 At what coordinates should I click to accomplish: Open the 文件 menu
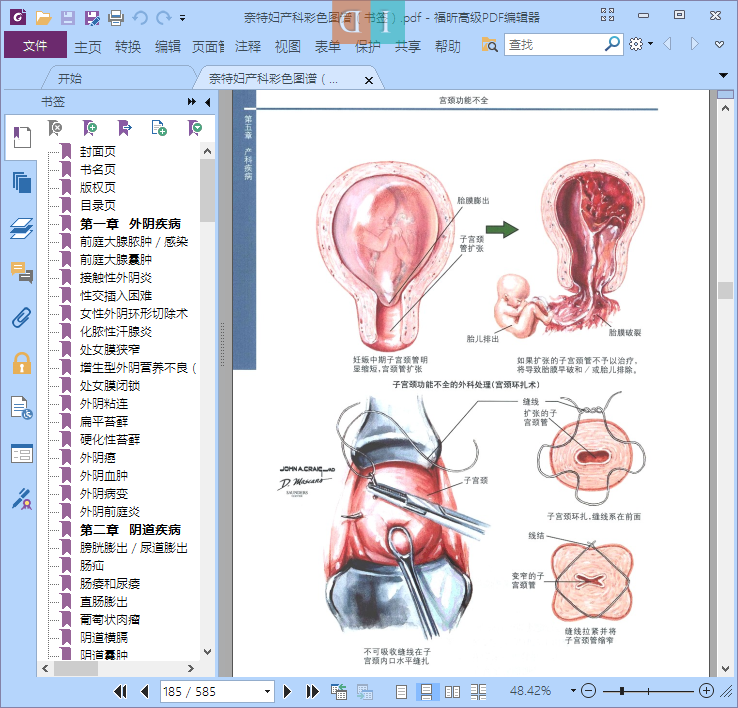pyautogui.click(x=35, y=45)
